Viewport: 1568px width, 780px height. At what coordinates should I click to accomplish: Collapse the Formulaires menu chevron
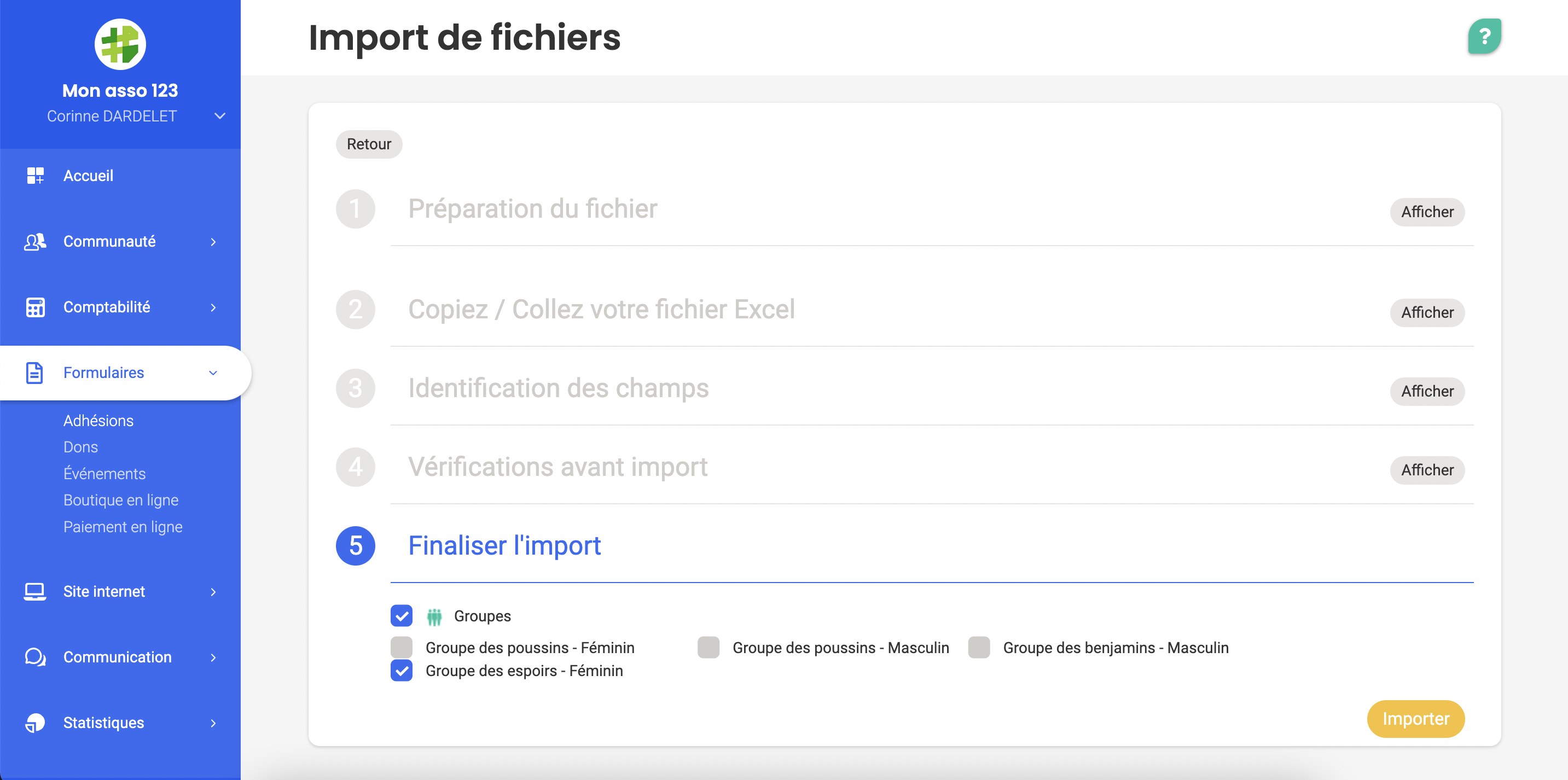tap(213, 373)
